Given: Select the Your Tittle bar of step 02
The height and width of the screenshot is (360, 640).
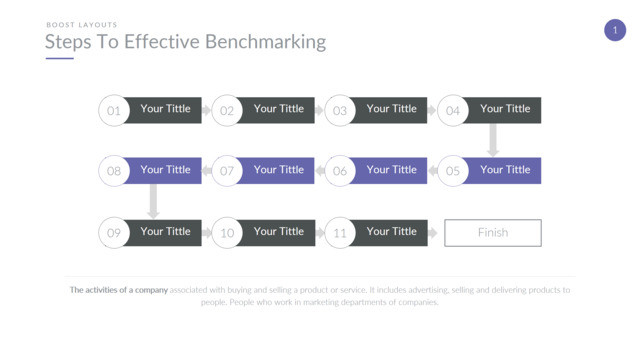Looking at the screenshot, I should 276,110.
